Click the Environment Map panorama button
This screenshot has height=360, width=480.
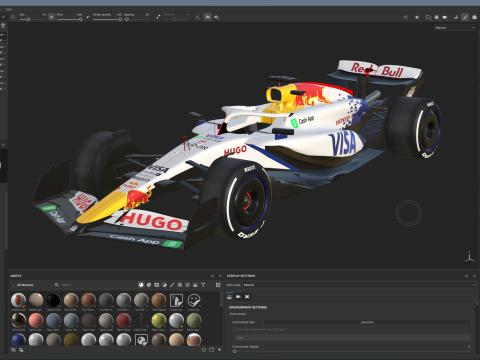tap(367, 322)
